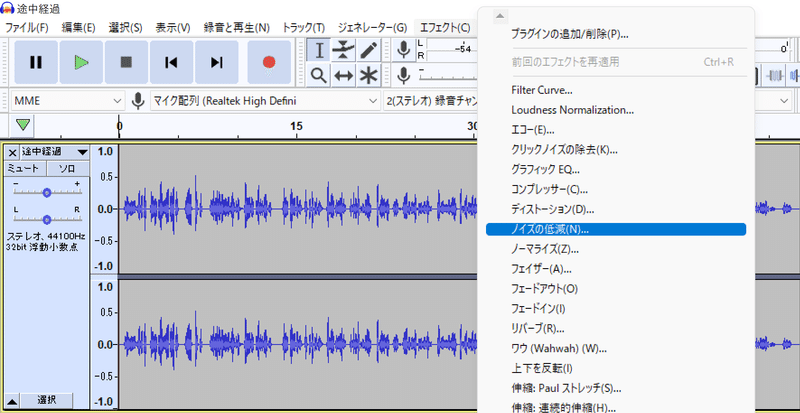
Task: Click the 15 second mark on timeline ruler
Action: point(296,126)
